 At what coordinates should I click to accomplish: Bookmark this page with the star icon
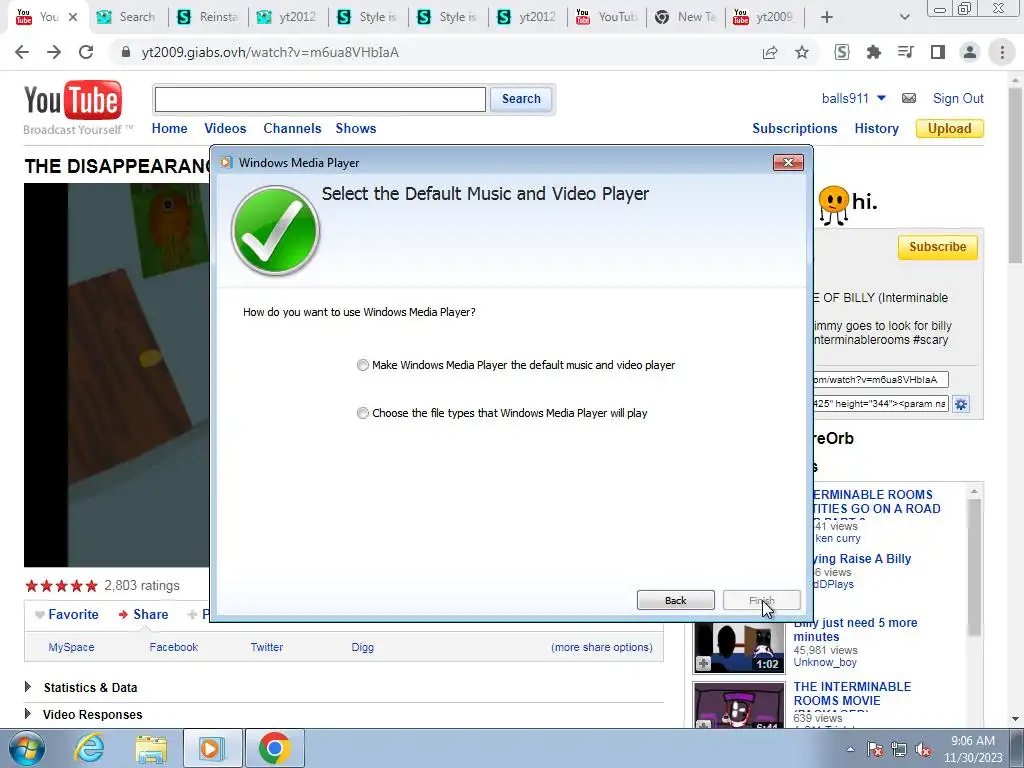(x=802, y=52)
